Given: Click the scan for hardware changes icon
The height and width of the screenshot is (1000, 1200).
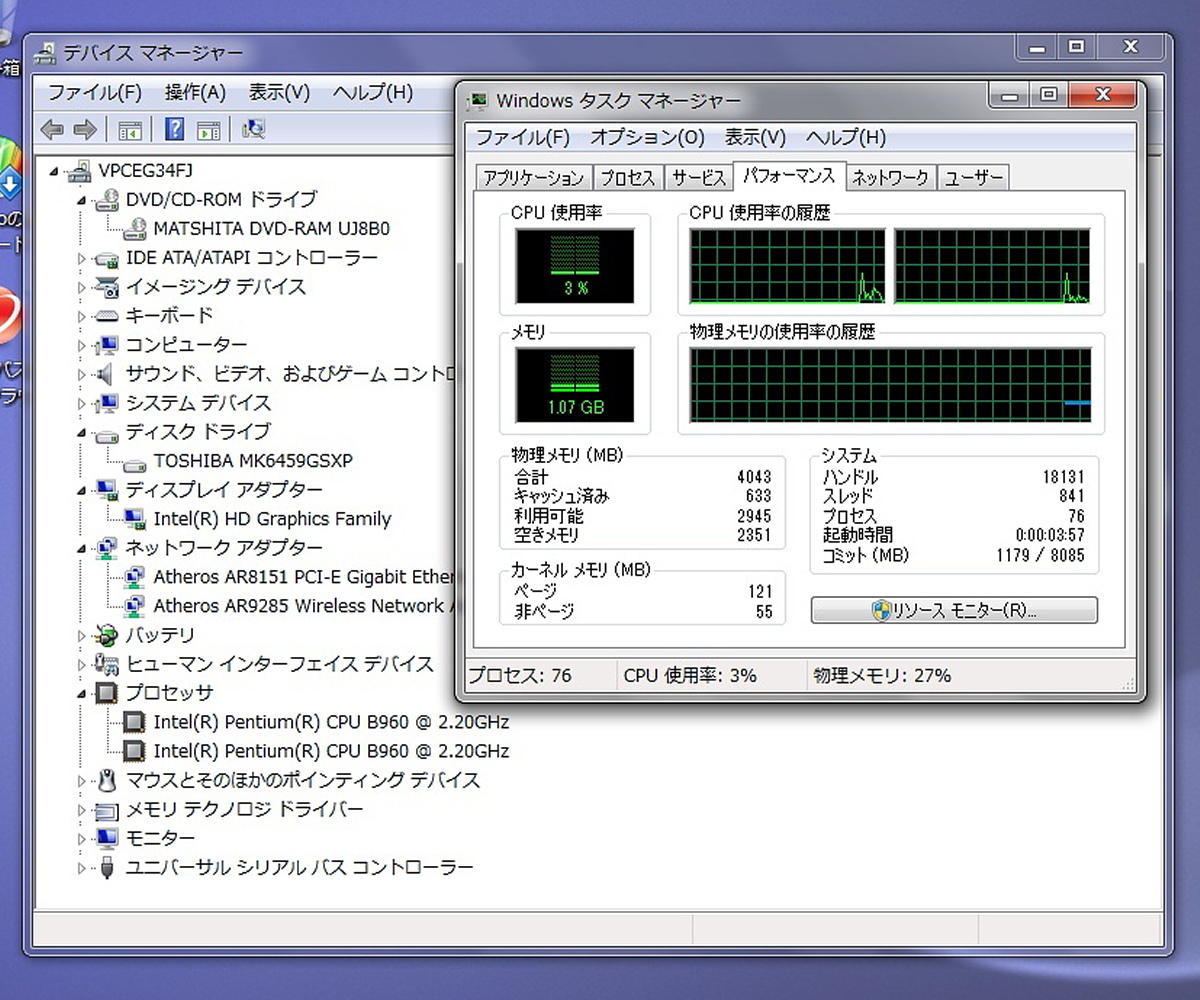Looking at the screenshot, I should click(x=253, y=129).
